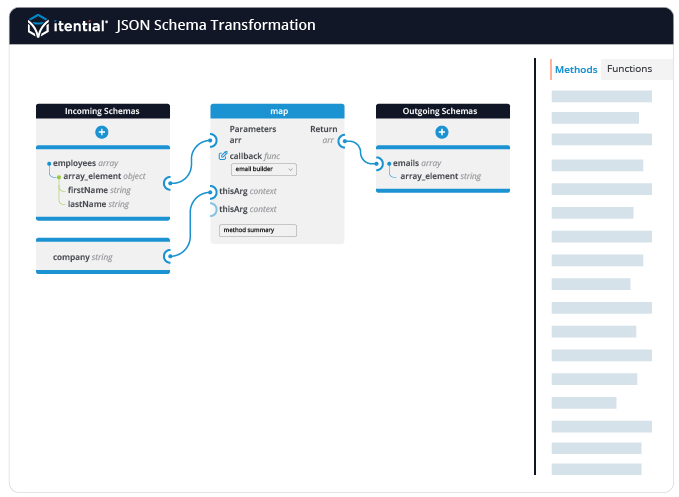
Task: Click the unconnected second thisArg connector
Action: point(212,209)
